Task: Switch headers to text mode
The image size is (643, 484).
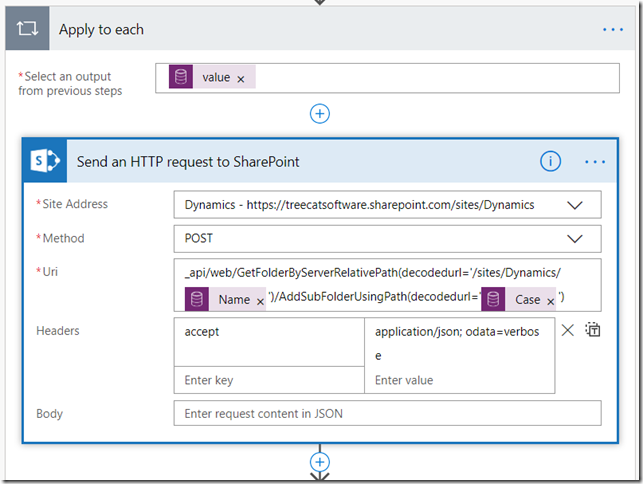Action: (592, 331)
